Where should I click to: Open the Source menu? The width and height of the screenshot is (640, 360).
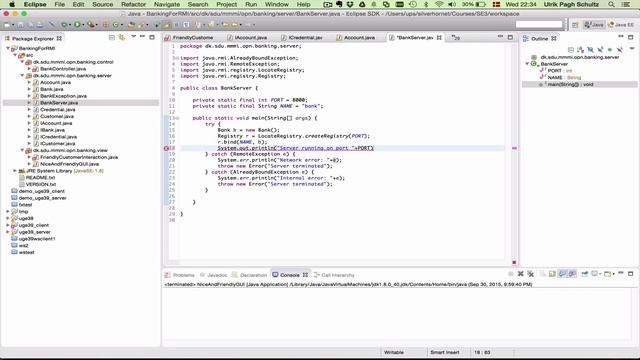[x=102, y=4]
